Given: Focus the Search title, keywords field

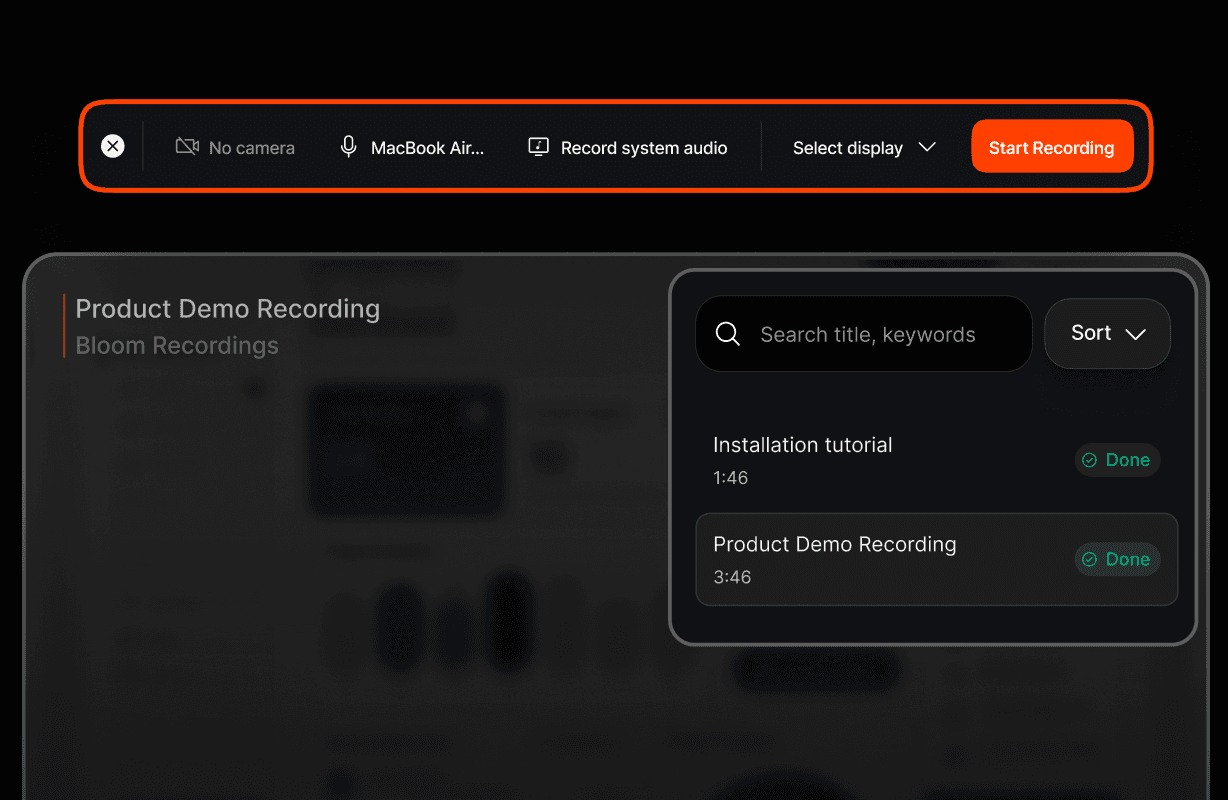Looking at the screenshot, I should coord(864,334).
